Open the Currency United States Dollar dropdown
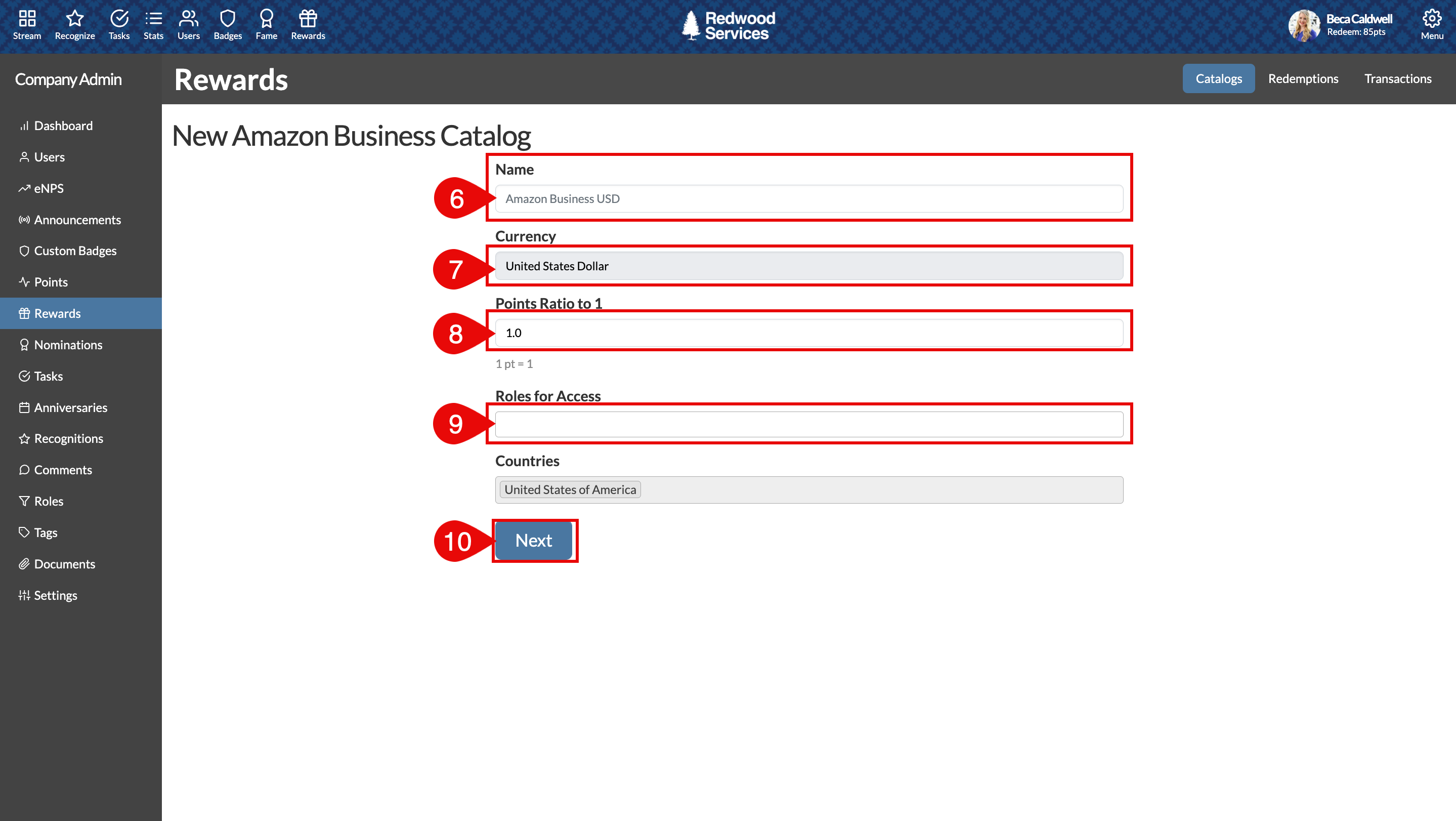 (809, 266)
